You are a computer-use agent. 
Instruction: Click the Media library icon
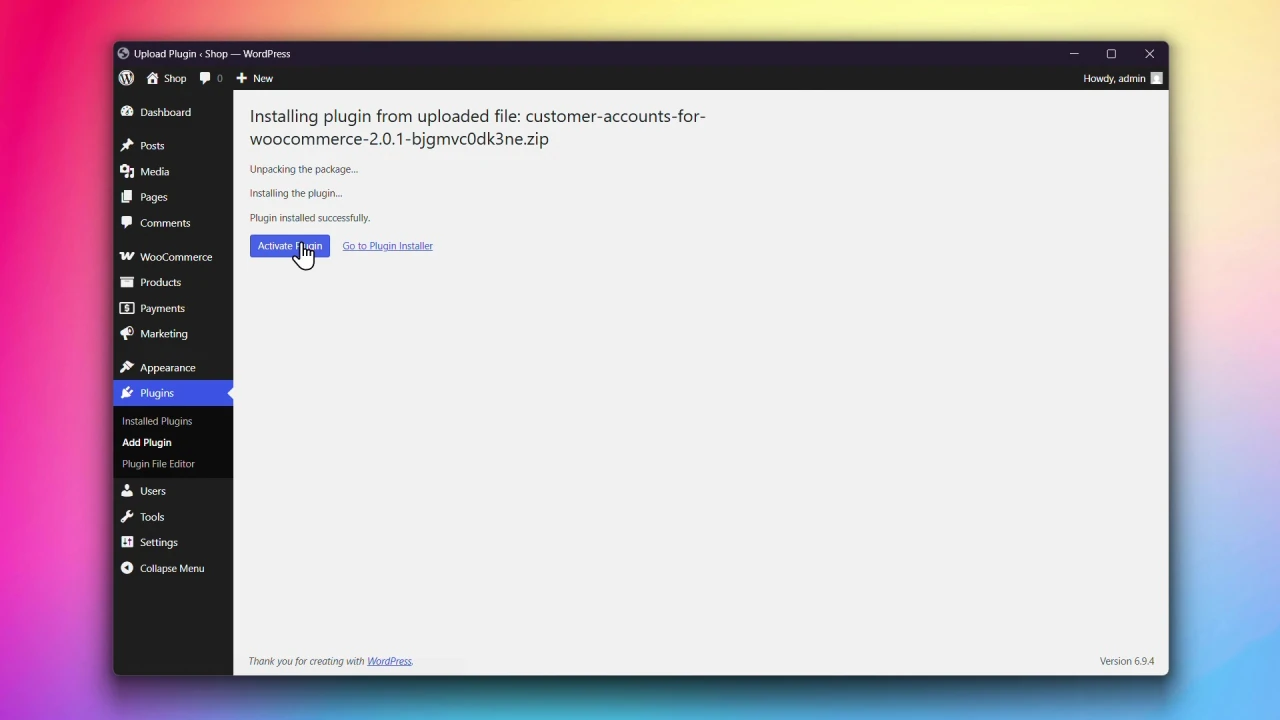[127, 172]
